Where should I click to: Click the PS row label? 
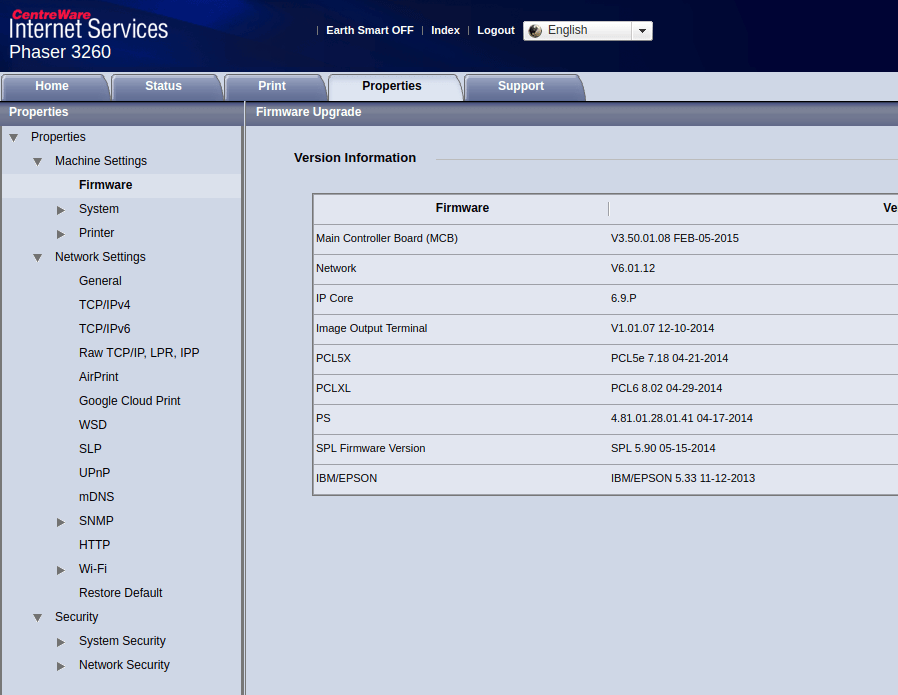coord(324,418)
